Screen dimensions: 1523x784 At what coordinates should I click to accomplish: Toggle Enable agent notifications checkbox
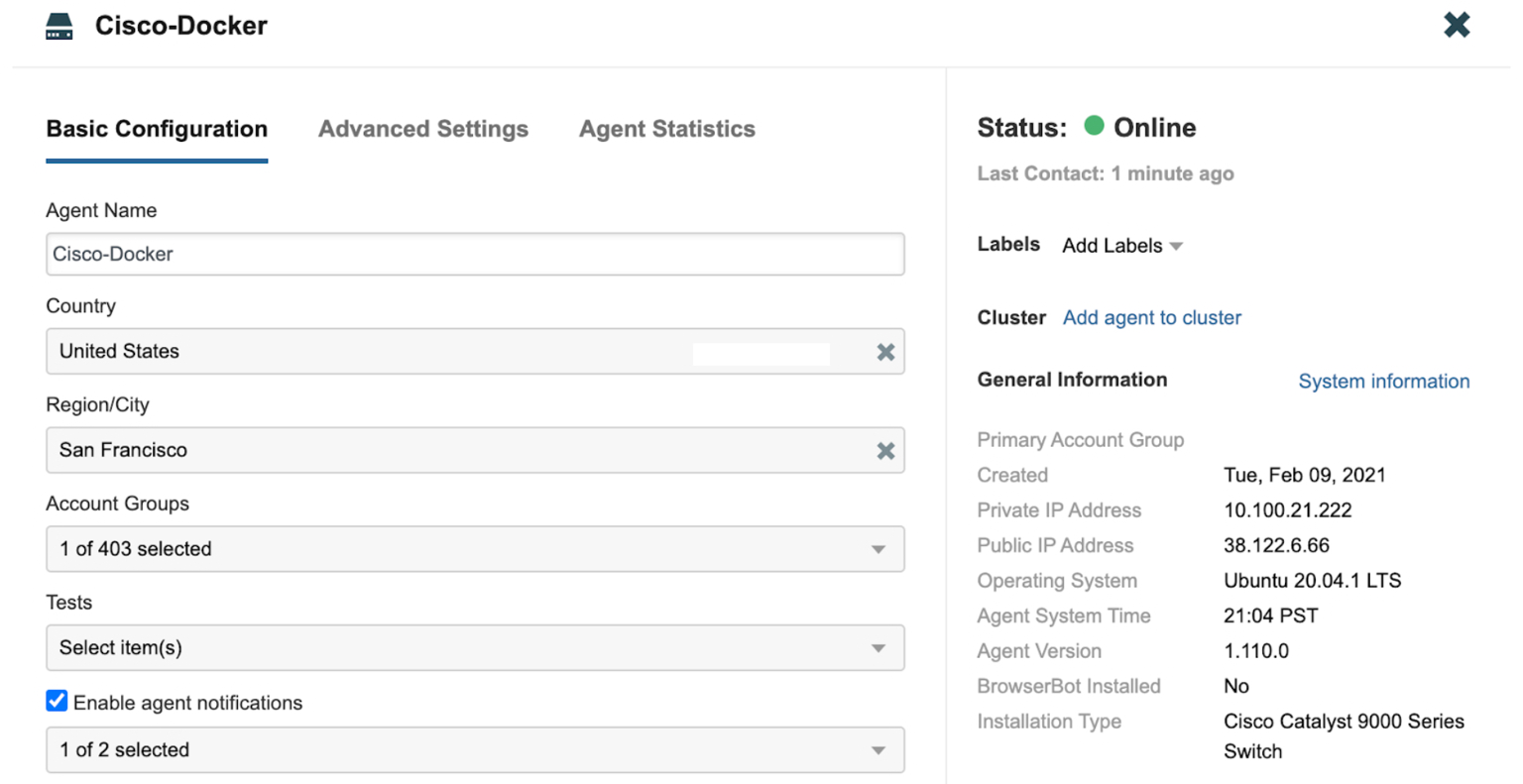tap(58, 702)
